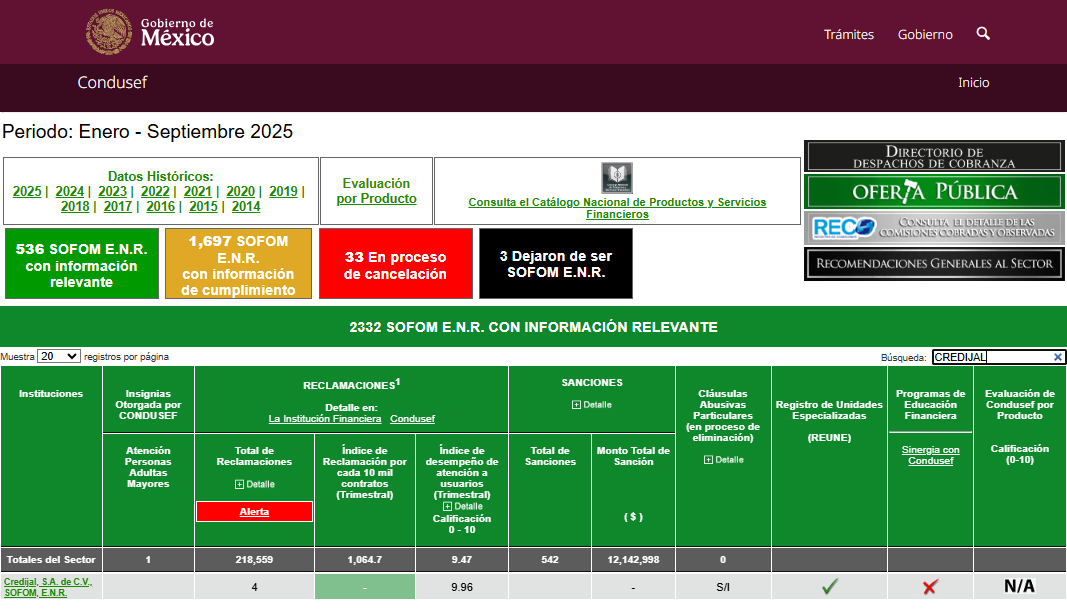1067x609 pixels.
Task: Open the product catalog book icon
Action: [617, 178]
